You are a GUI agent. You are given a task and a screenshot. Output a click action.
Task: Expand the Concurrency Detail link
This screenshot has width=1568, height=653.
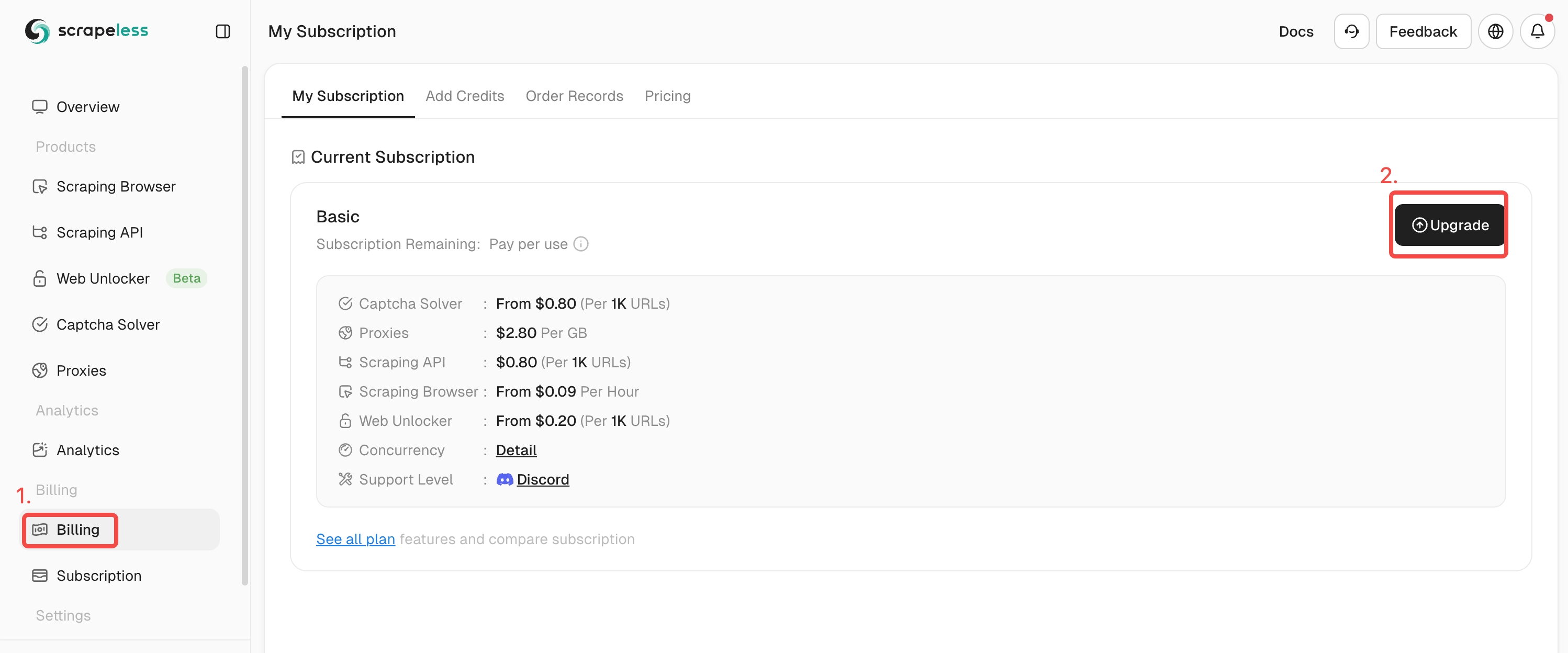pos(516,449)
